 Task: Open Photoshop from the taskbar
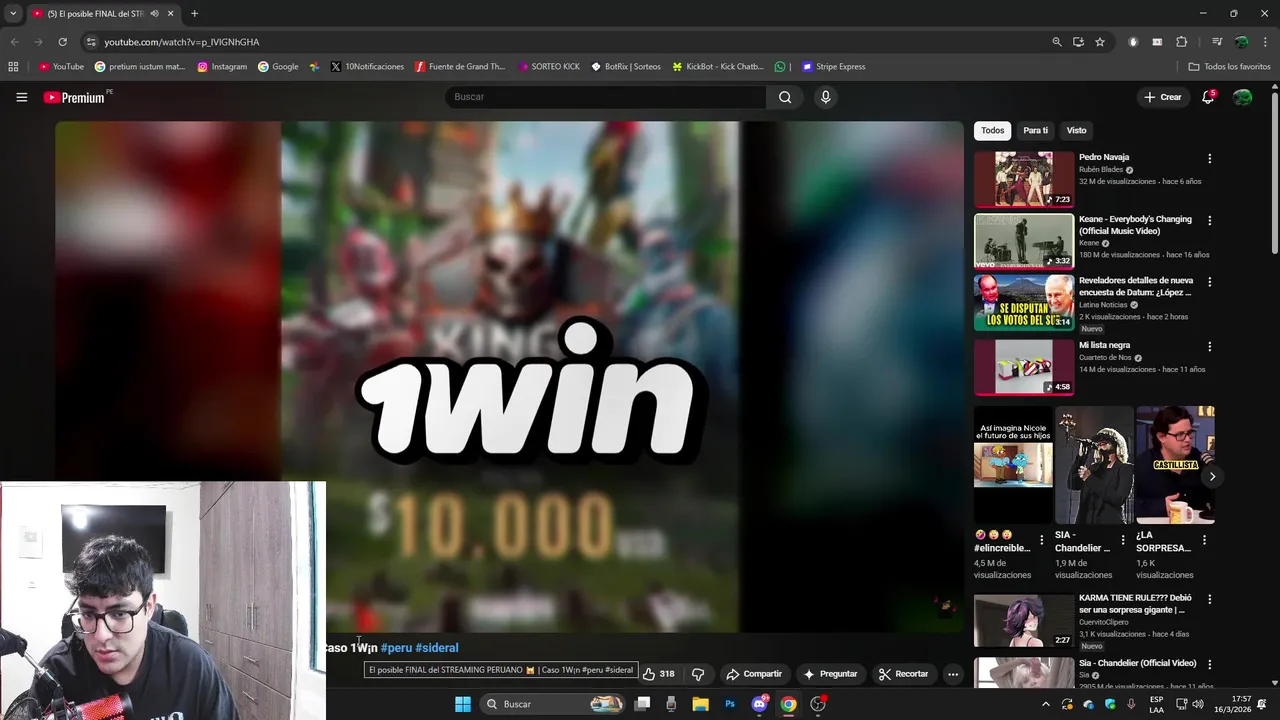[730, 704]
